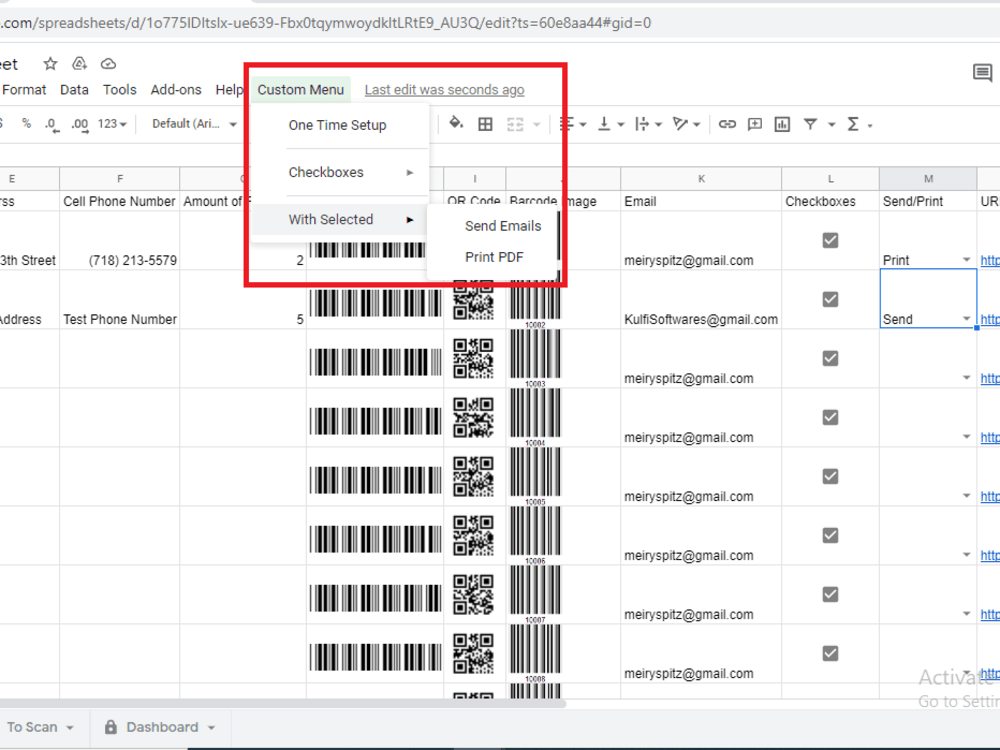This screenshot has height=750, width=1000.
Task: Open the Tools menu
Action: (x=120, y=90)
